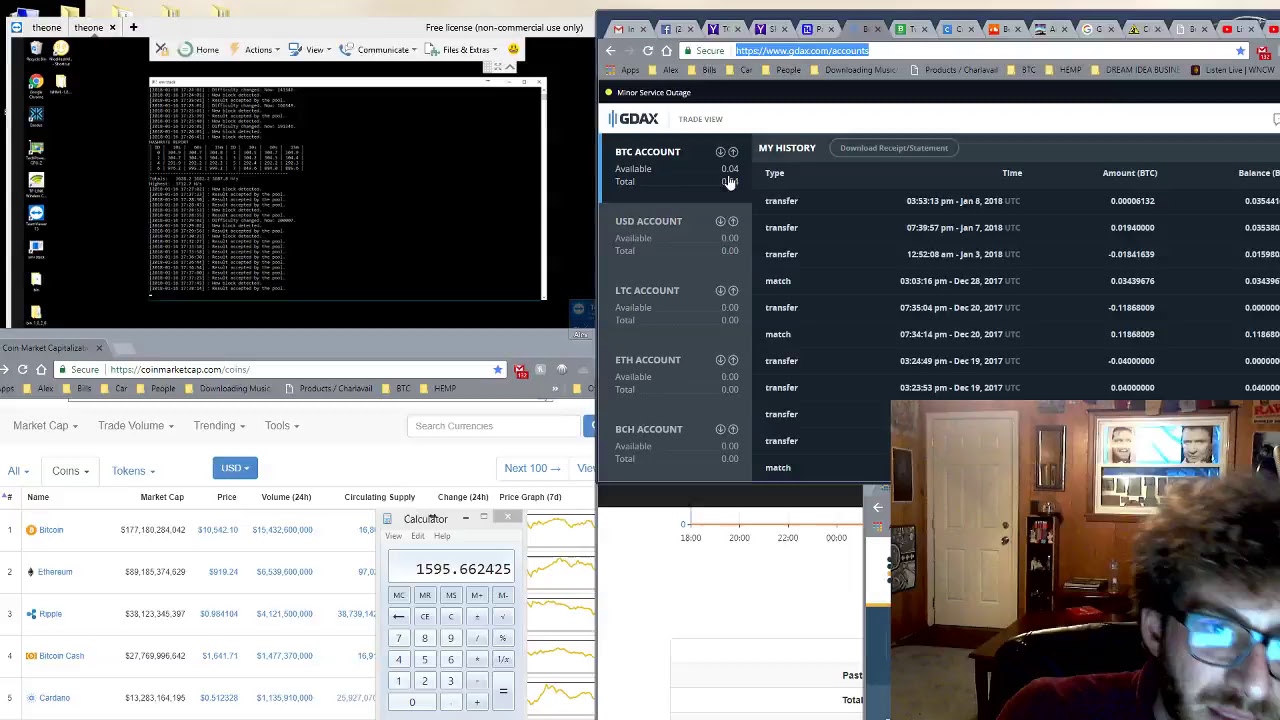
Task: Go to Next 100 coins
Action: pos(532,468)
